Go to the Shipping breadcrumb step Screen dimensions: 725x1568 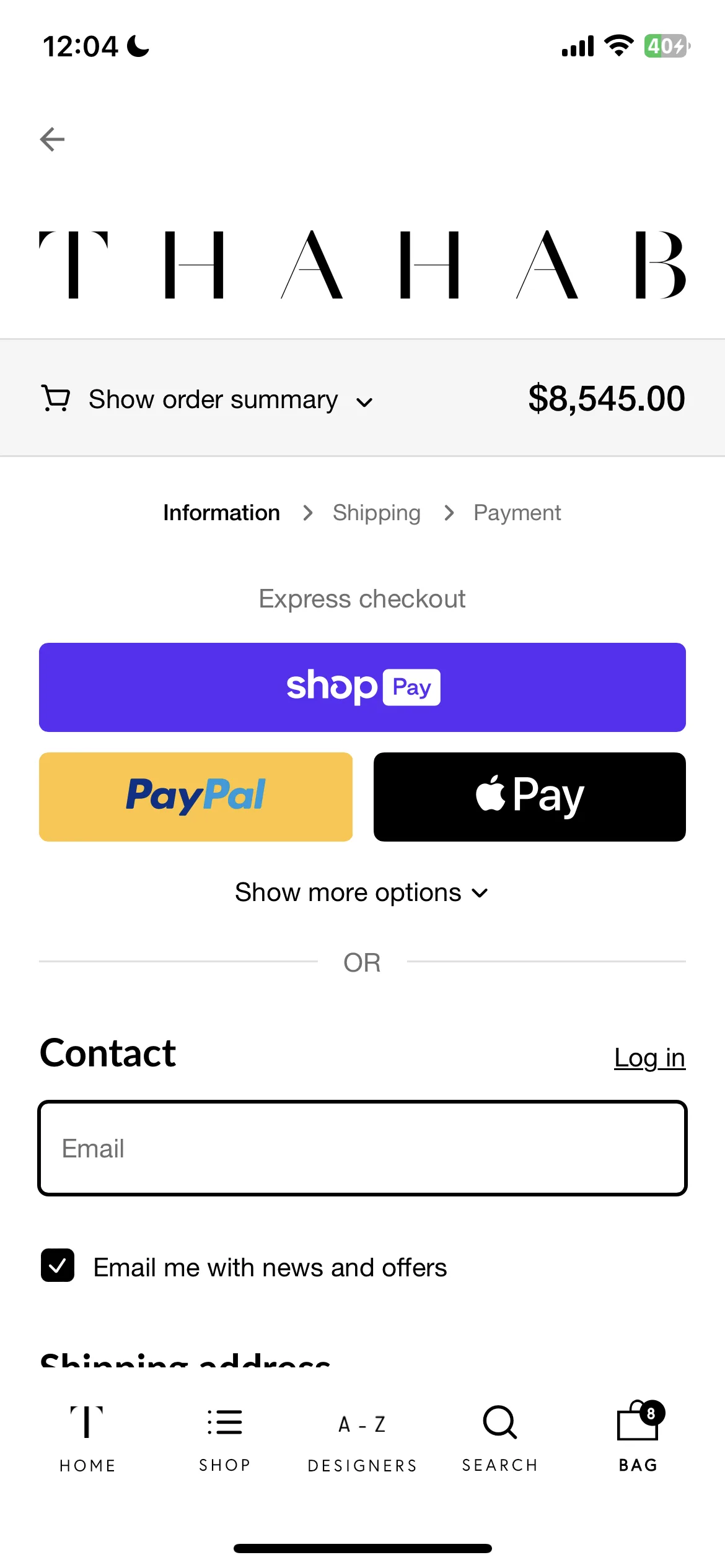[x=376, y=513]
